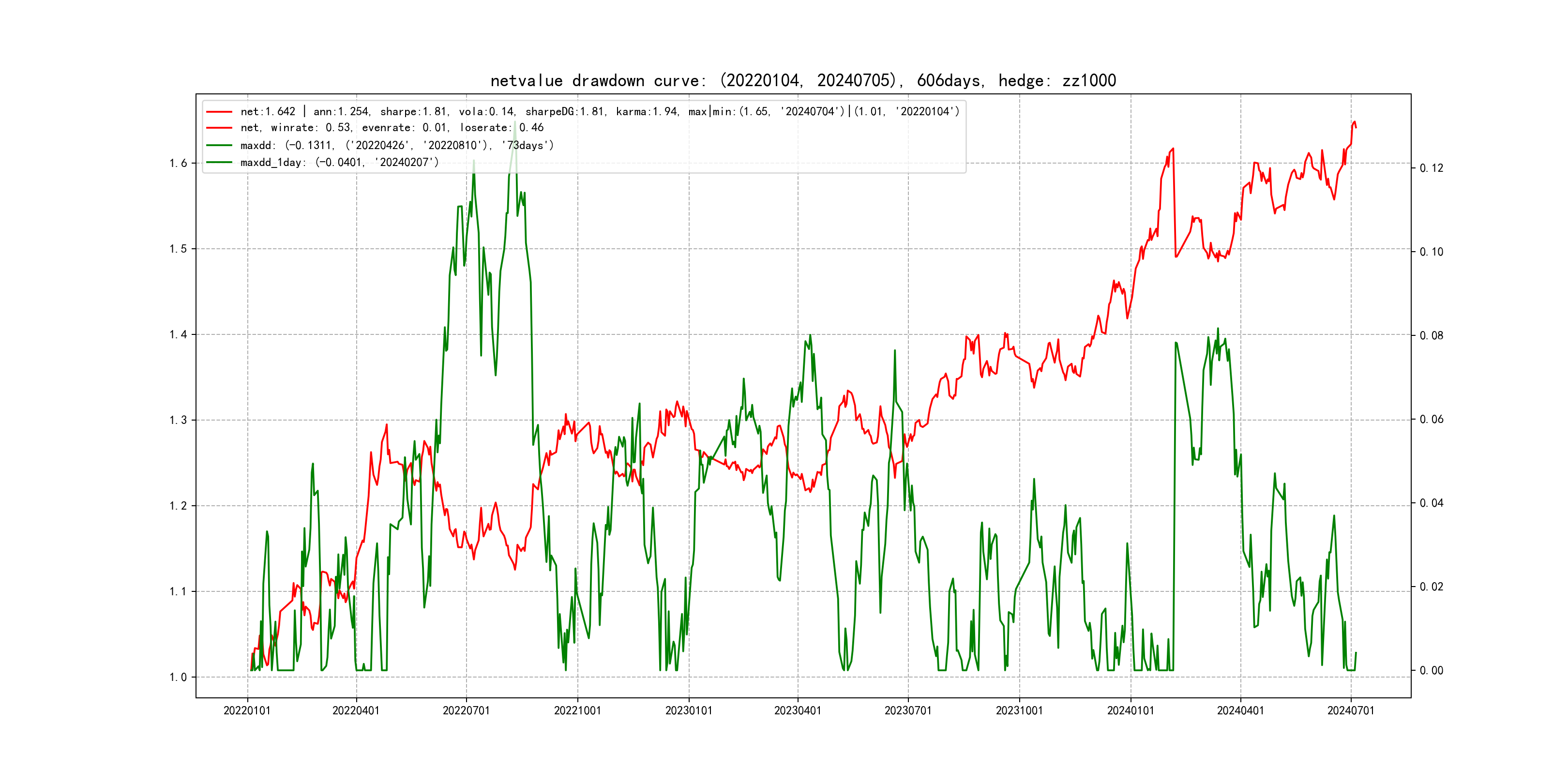The height and width of the screenshot is (784, 1568).
Task: Click the 0.08 right y-axis label
Action: [x=1431, y=336]
